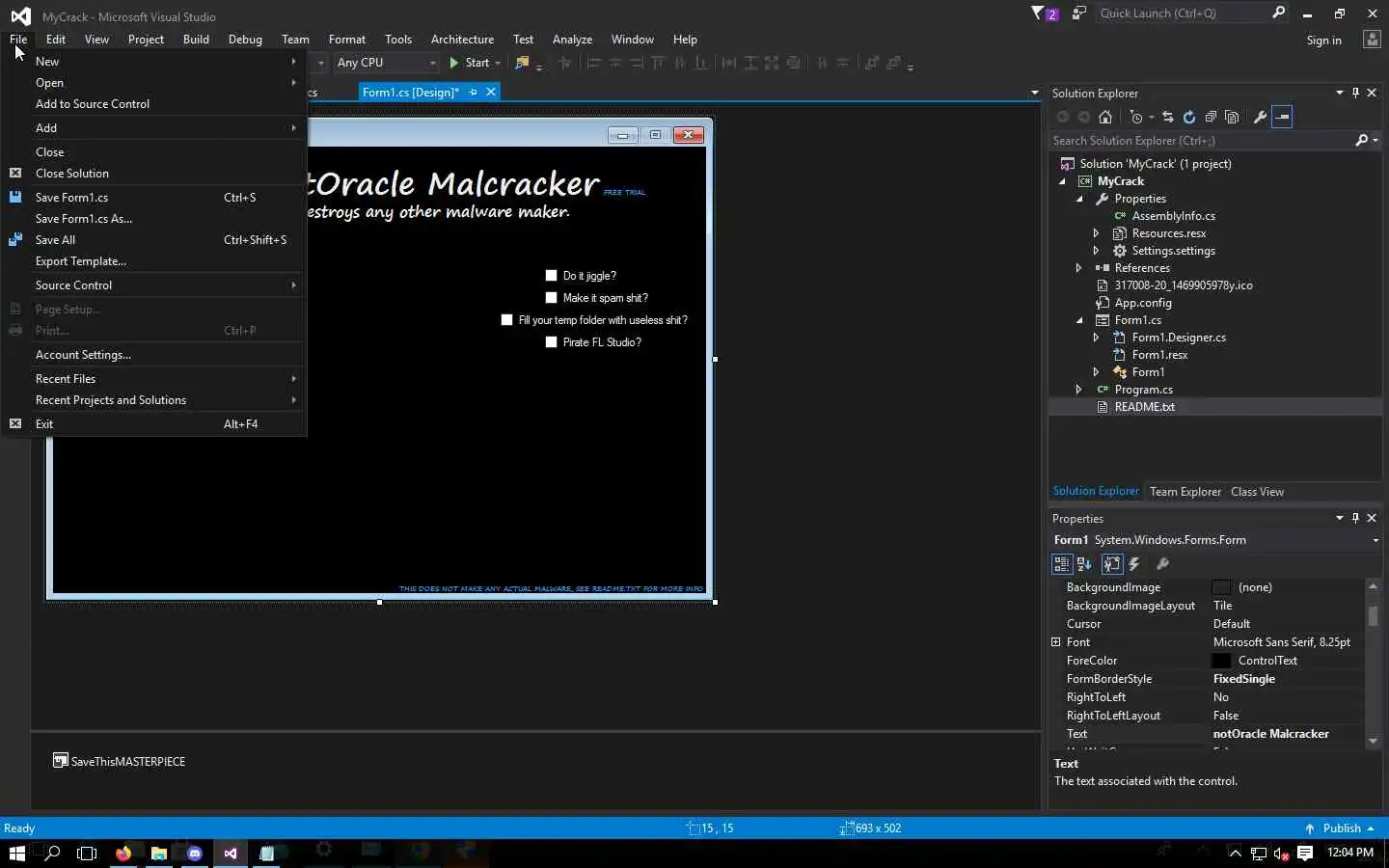Open Properties object selector dropdown
The image size is (1389, 868).
[1375, 541]
